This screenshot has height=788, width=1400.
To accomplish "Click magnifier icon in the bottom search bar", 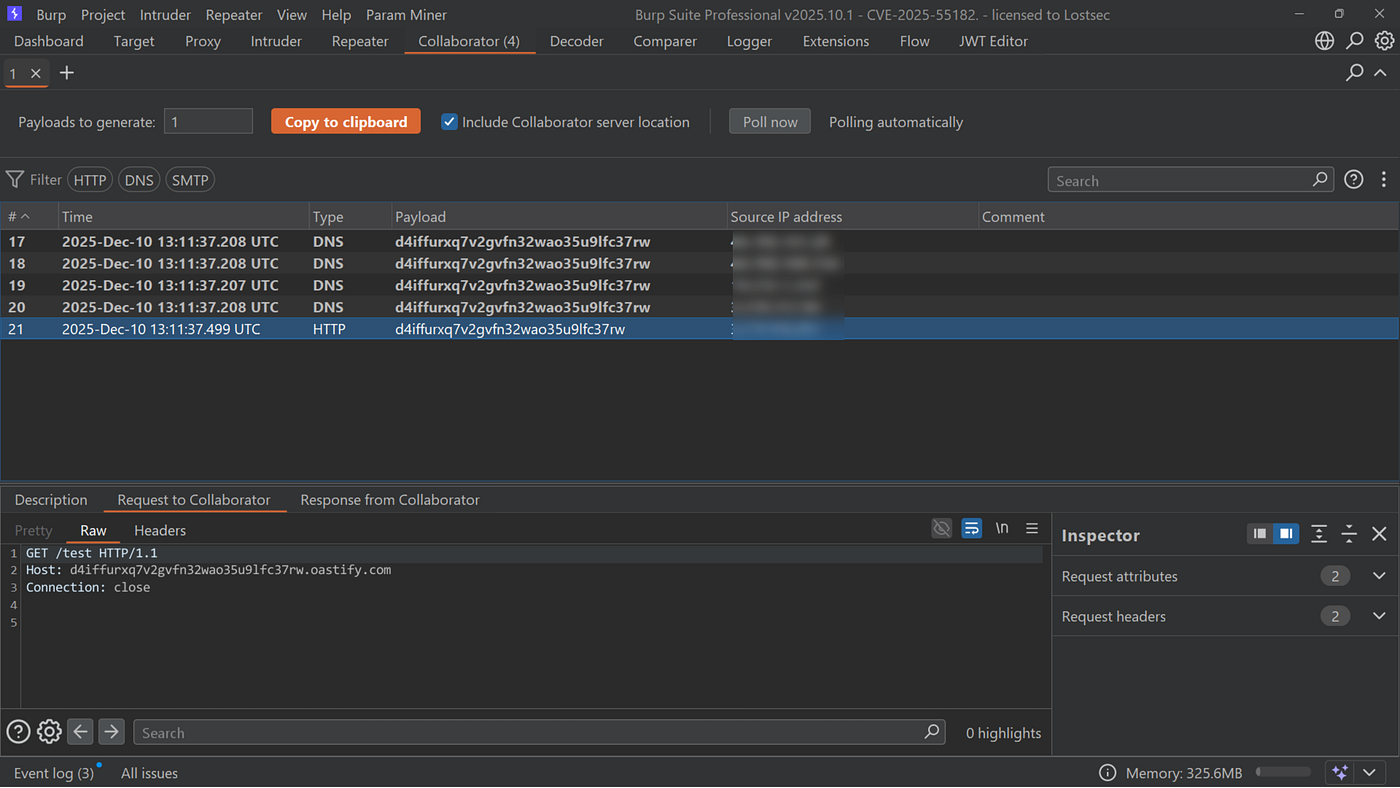I will [932, 732].
